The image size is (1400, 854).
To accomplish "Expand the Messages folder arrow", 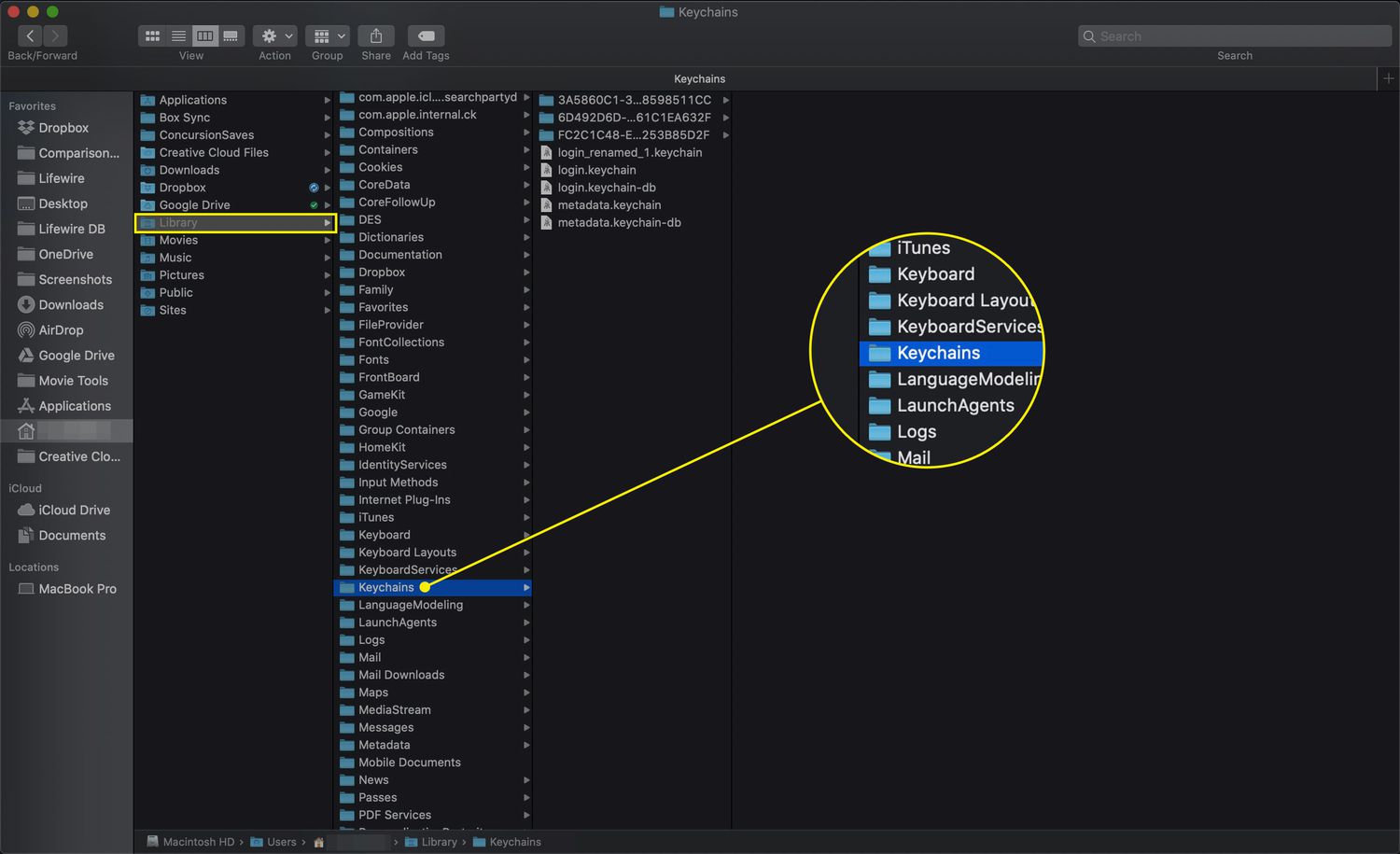I will tap(526, 727).
